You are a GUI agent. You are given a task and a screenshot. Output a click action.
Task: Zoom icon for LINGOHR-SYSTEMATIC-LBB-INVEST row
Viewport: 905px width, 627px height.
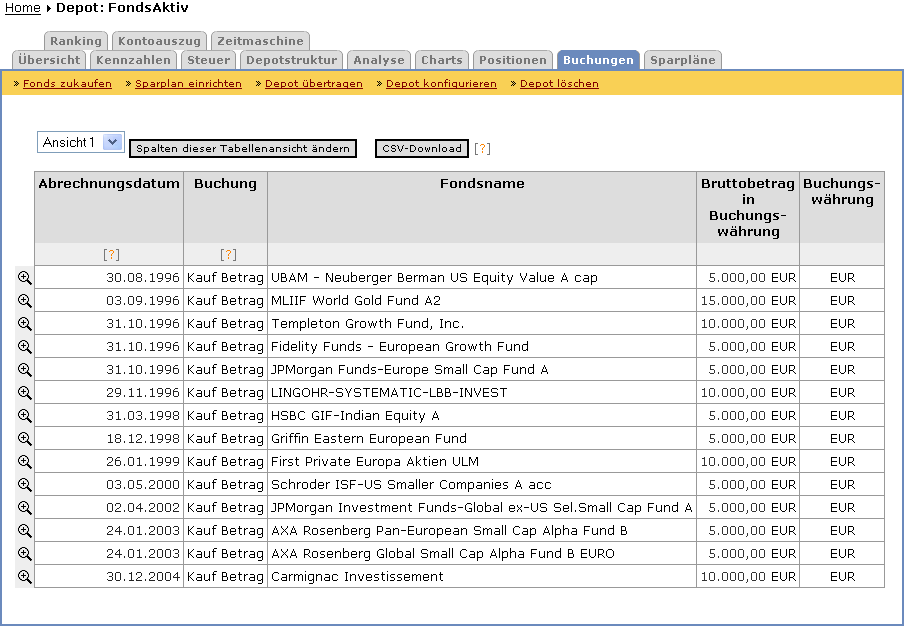pyautogui.click(x=25, y=393)
